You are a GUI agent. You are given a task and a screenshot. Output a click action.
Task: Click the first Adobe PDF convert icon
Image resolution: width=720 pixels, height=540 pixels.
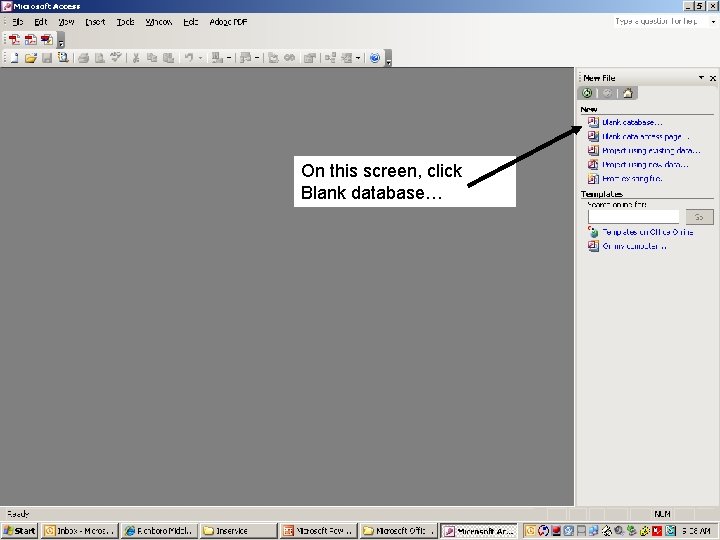pyautogui.click(x=15, y=39)
